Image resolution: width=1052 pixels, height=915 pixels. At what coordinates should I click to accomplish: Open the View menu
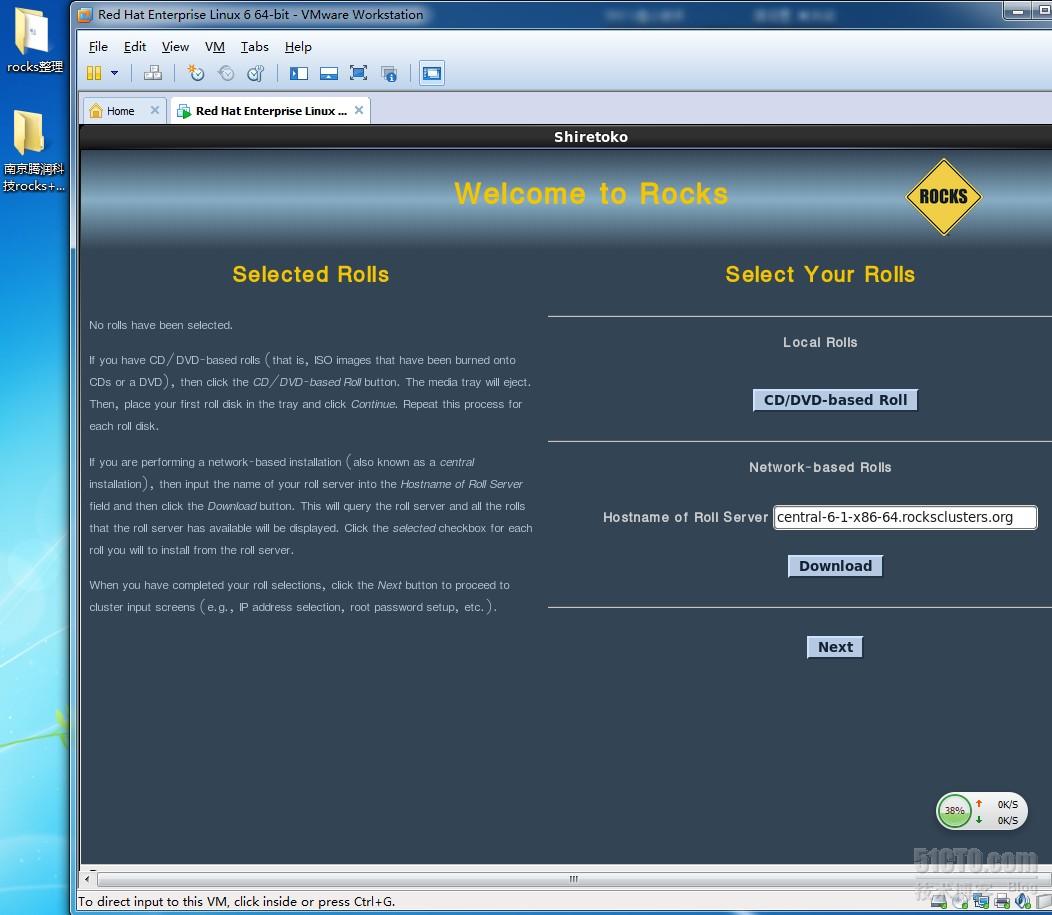pos(175,46)
